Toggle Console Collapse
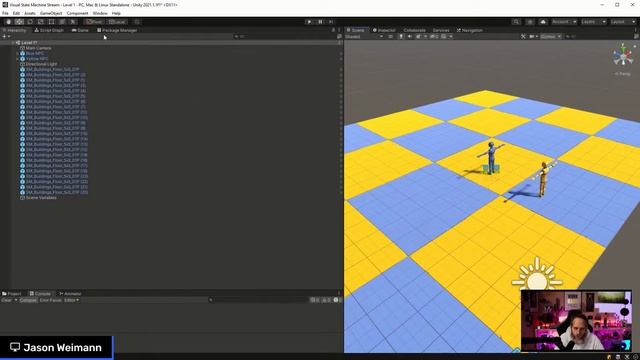The width and height of the screenshot is (640, 360). click(x=28, y=300)
